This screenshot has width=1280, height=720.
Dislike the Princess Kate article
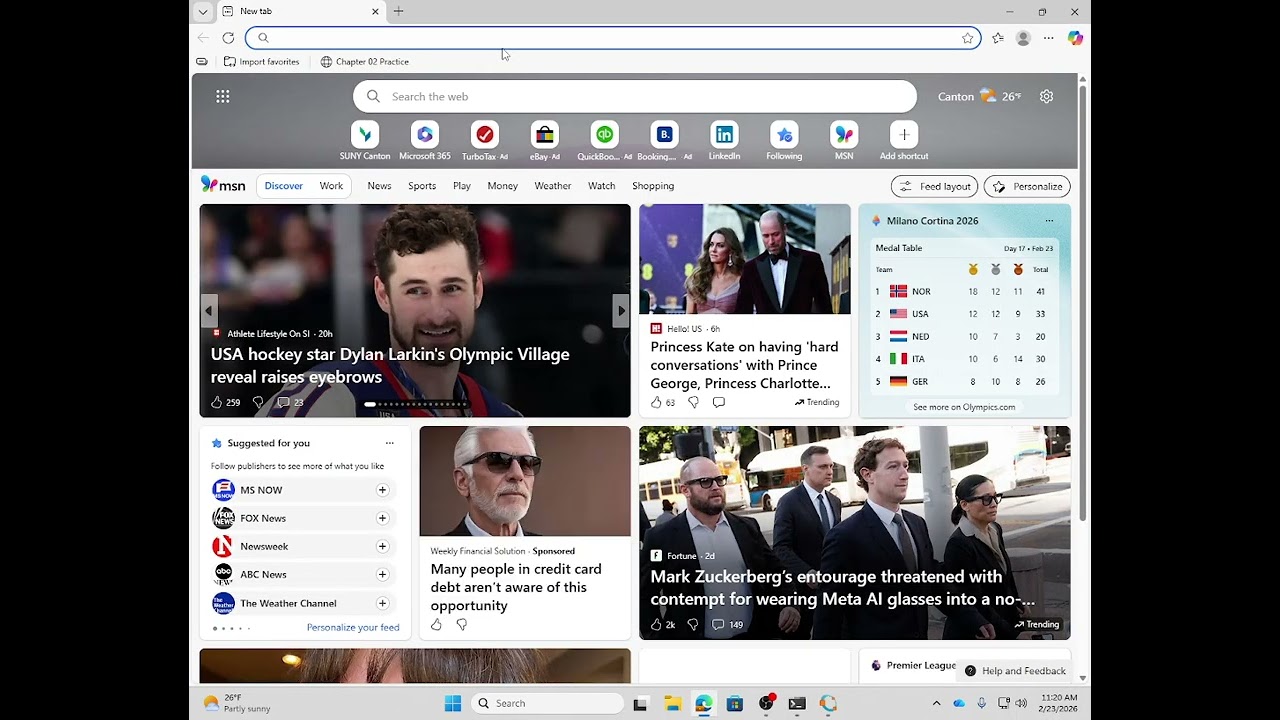pyautogui.click(x=693, y=402)
